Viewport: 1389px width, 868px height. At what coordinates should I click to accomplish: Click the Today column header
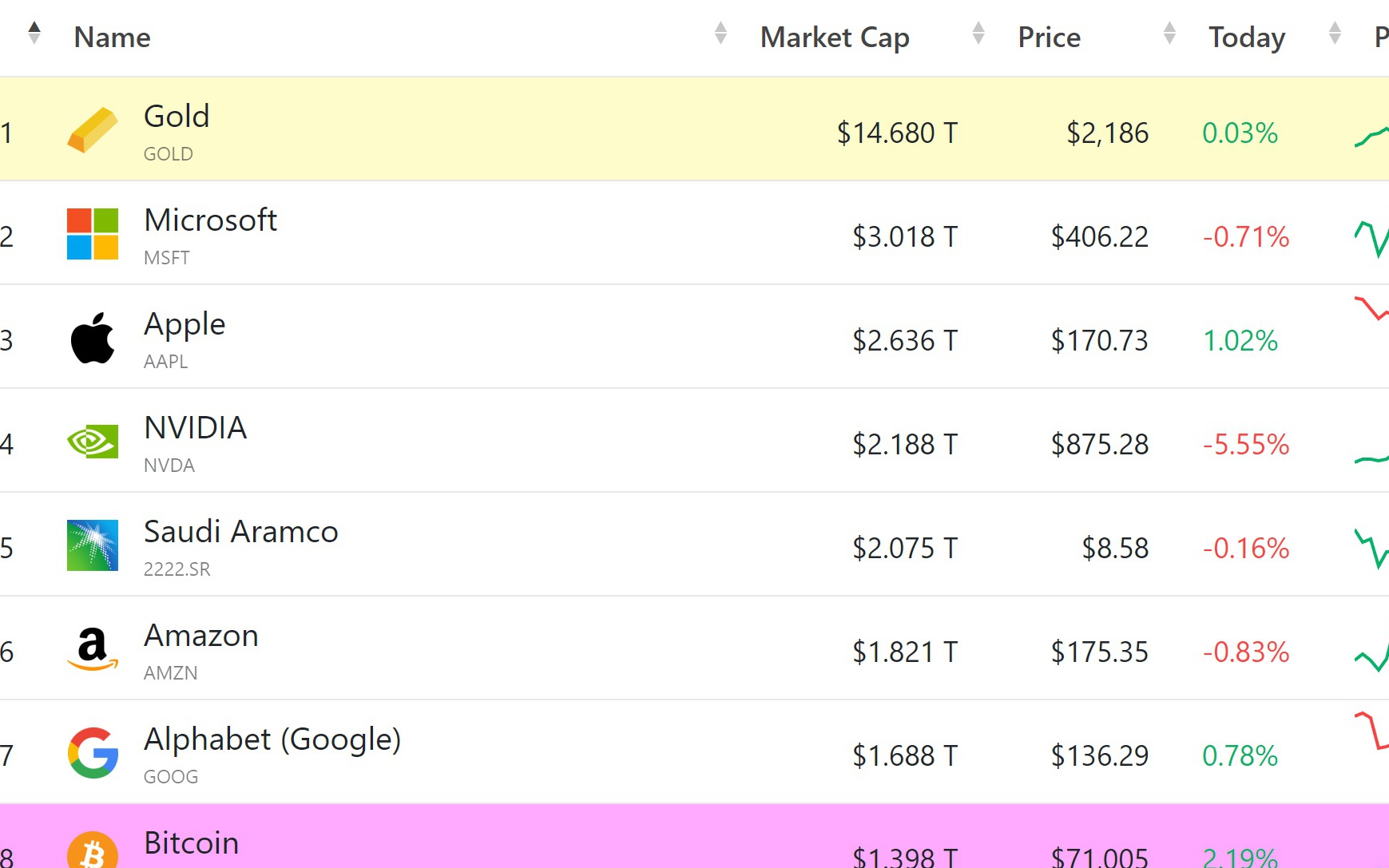pyautogui.click(x=1247, y=38)
